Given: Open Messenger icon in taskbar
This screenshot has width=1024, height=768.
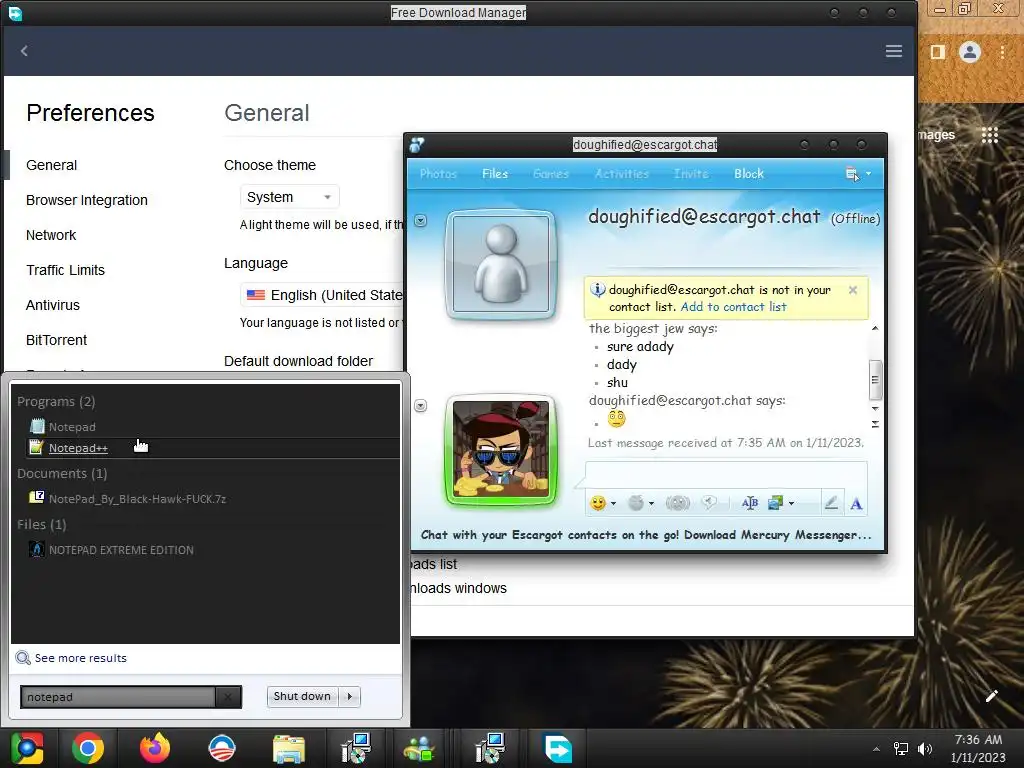Looking at the screenshot, I should [419, 748].
